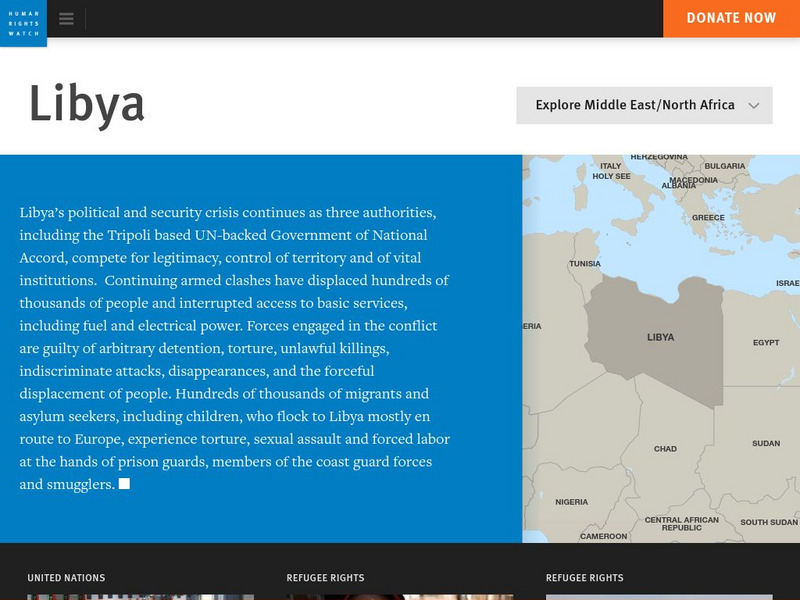
Task: Open the hamburger navigation menu
Action: coord(66,17)
